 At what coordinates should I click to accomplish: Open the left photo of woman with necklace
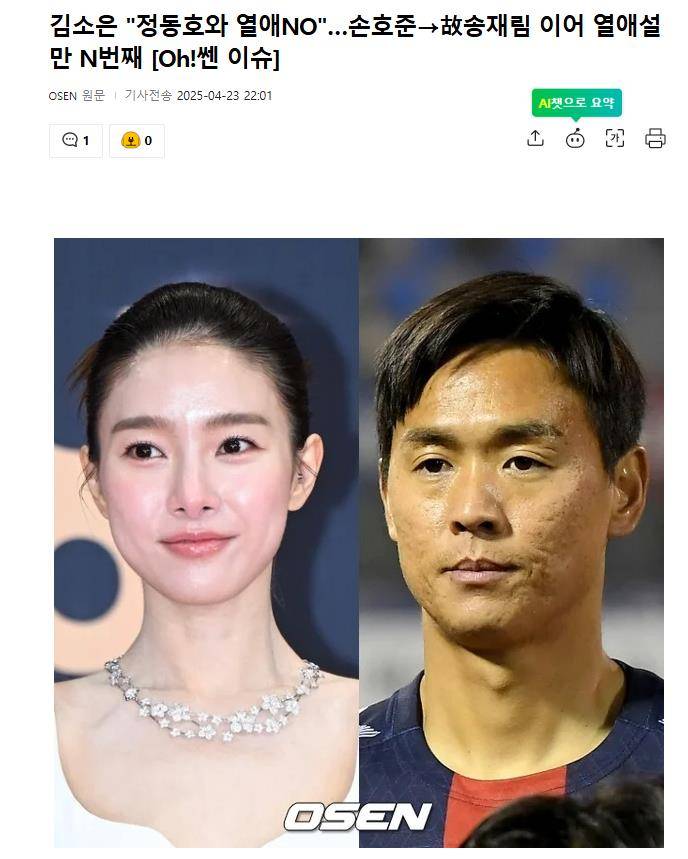(207, 542)
